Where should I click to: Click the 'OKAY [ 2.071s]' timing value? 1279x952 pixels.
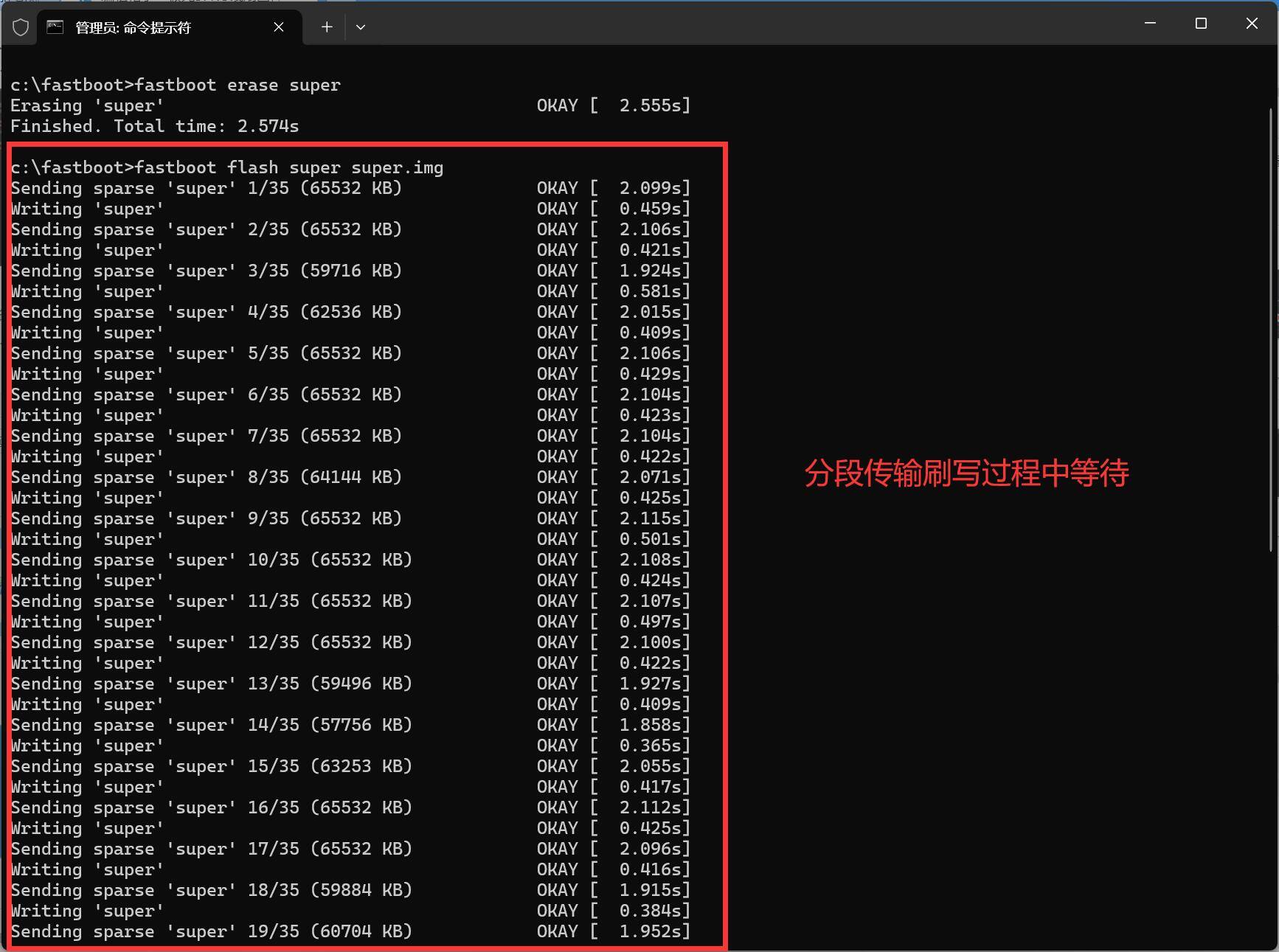[614, 477]
